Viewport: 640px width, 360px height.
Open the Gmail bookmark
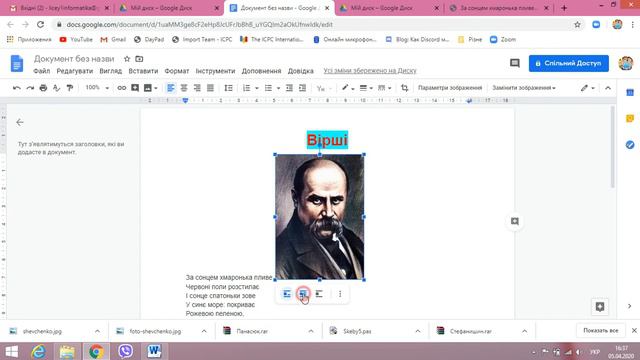point(113,40)
